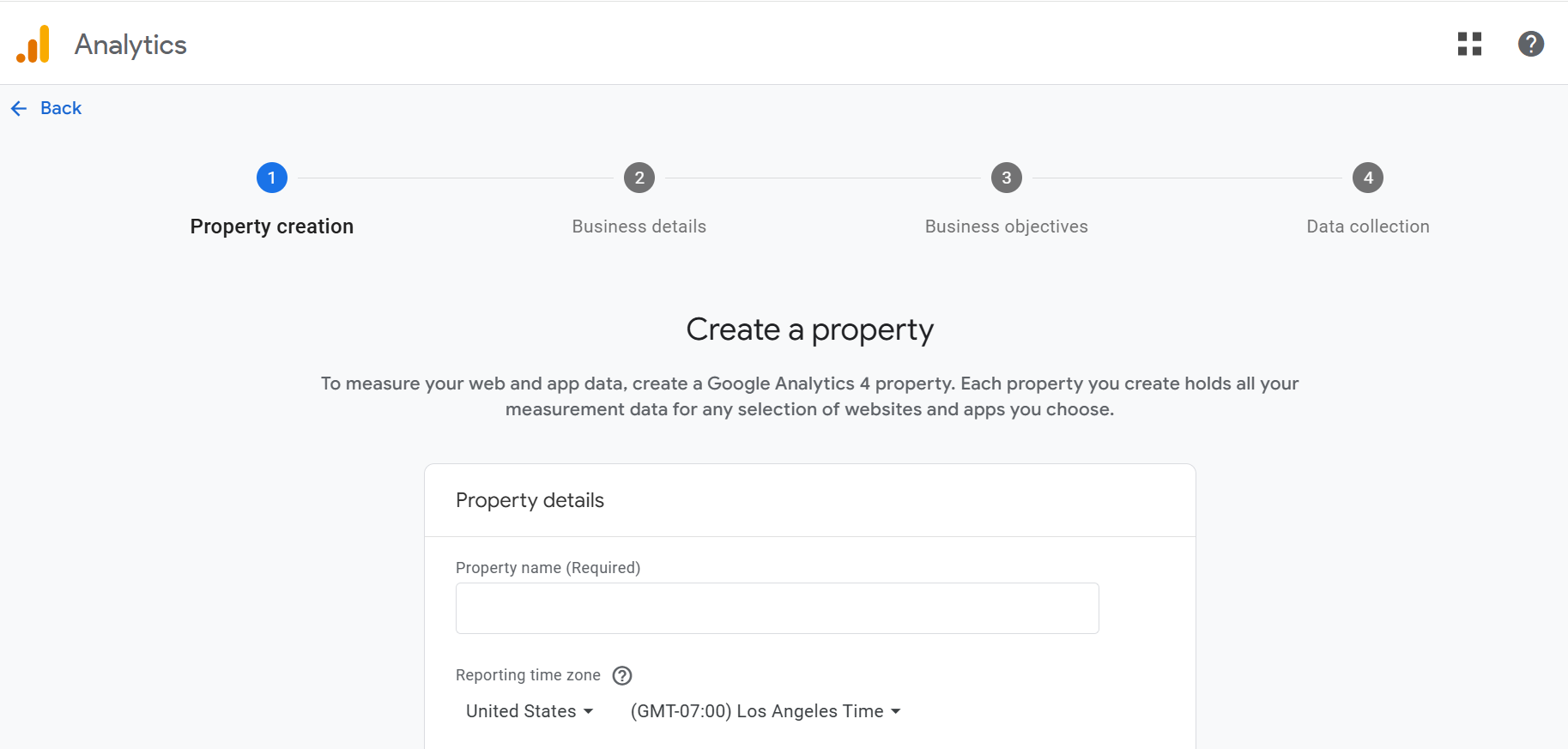Click the Create a property heading

[x=809, y=329]
